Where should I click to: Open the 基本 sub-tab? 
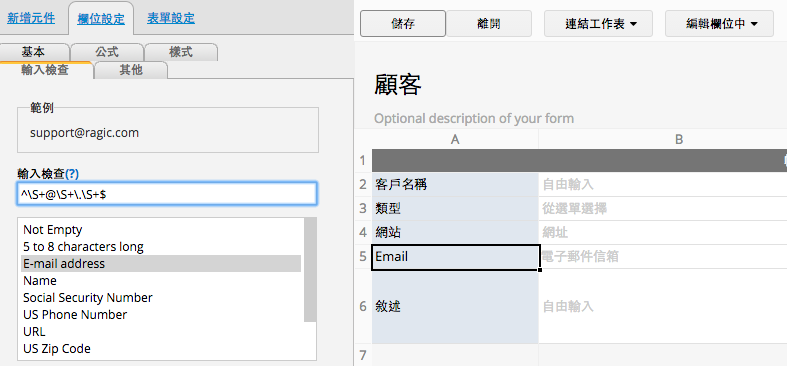[34, 52]
